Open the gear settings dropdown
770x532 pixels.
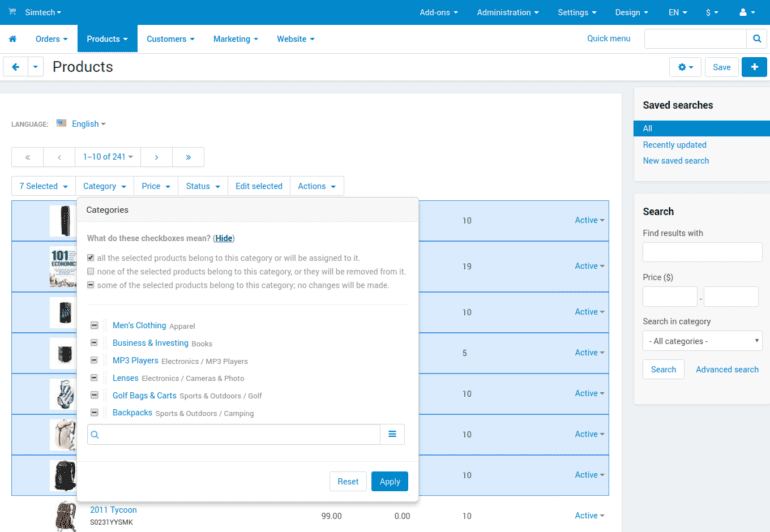(685, 67)
